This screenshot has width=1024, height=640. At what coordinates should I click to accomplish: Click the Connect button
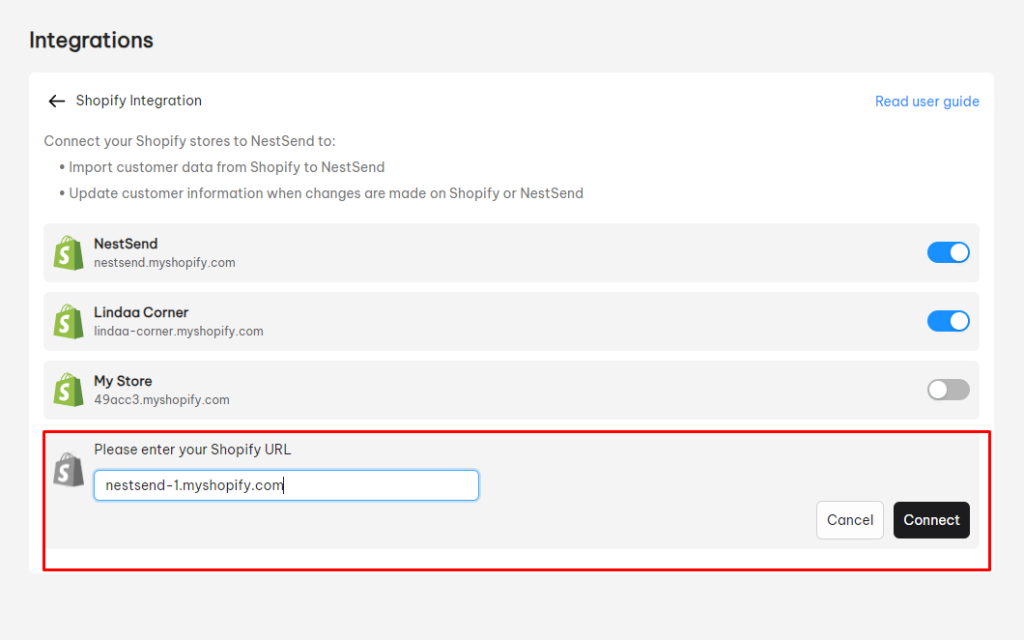tap(931, 520)
